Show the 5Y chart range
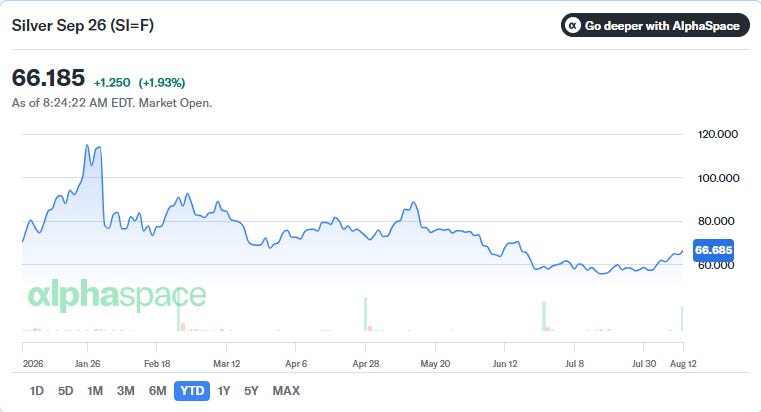This screenshot has width=761, height=412. [251, 391]
